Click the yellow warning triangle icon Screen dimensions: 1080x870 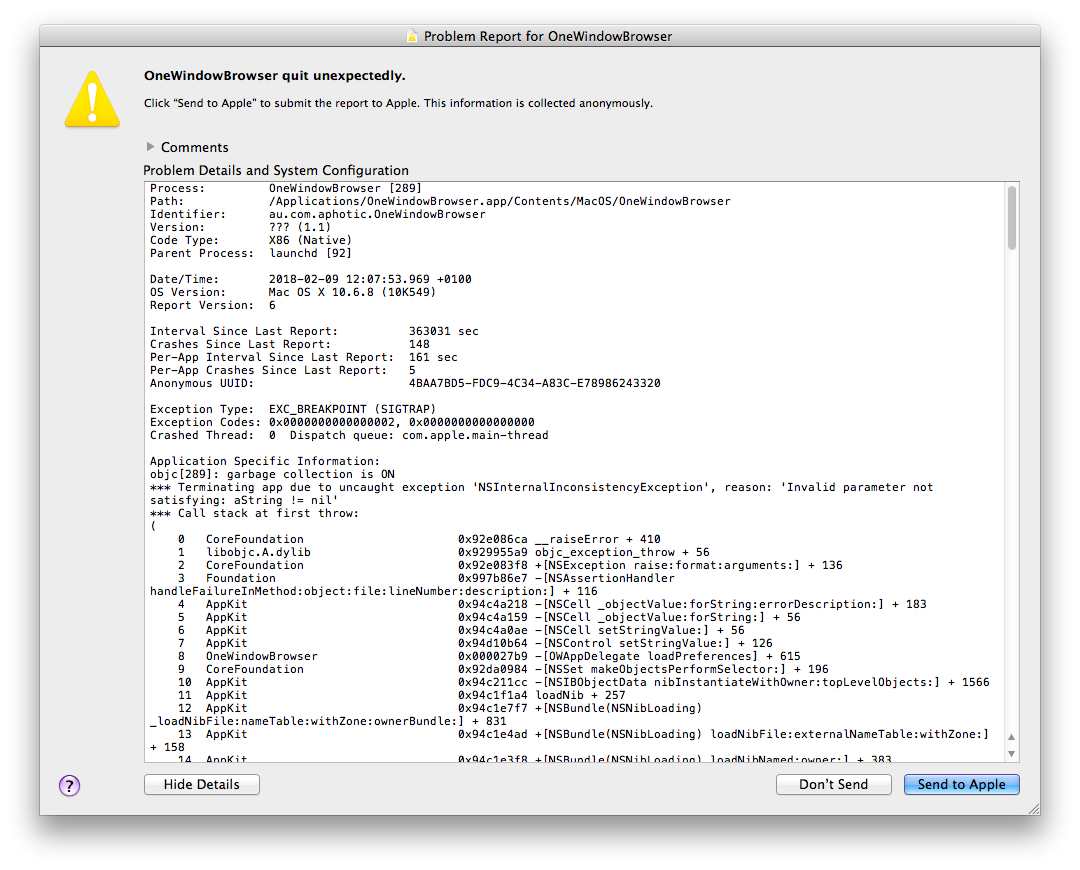92,99
